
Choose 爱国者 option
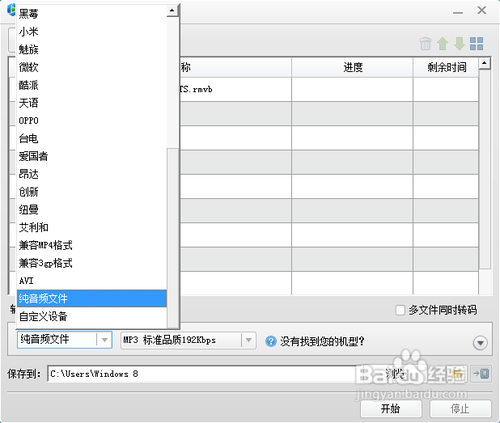click(92, 156)
